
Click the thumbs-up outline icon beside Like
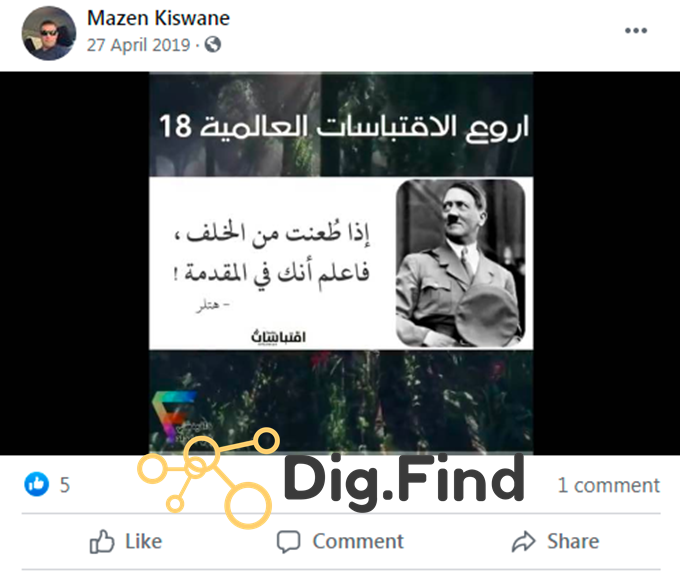coord(102,542)
